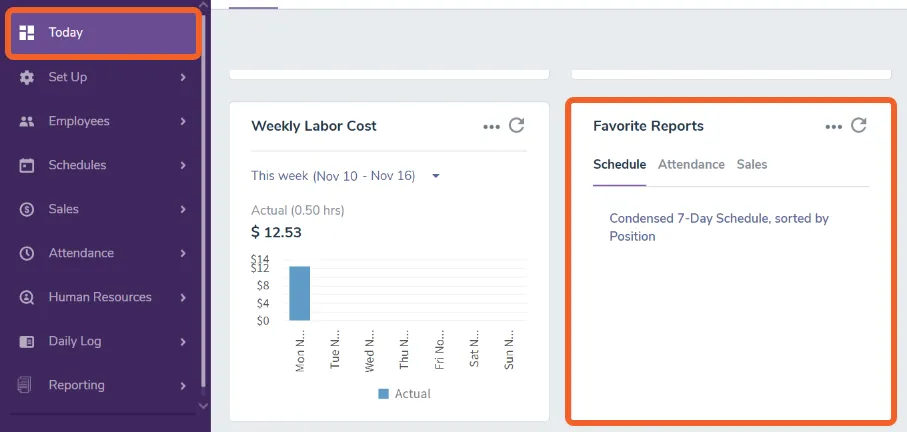Click the Reporting documents icon
This screenshot has height=432, width=907.
coord(24,385)
